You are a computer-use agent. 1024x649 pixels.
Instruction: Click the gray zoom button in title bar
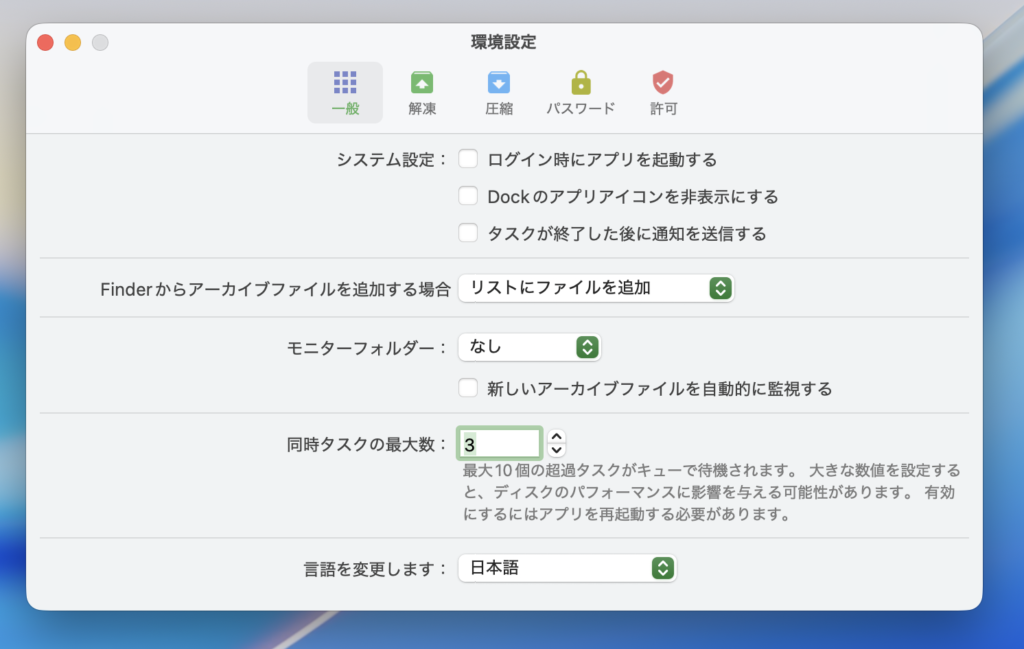point(100,42)
